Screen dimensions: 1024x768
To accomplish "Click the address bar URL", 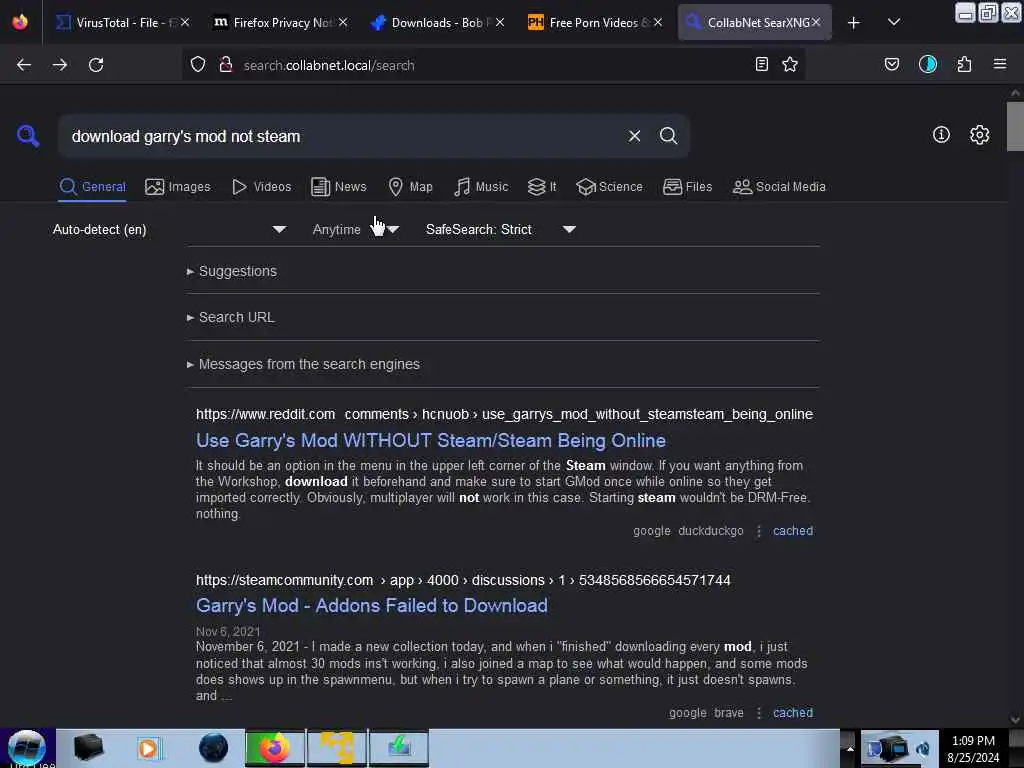I will point(329,65).
